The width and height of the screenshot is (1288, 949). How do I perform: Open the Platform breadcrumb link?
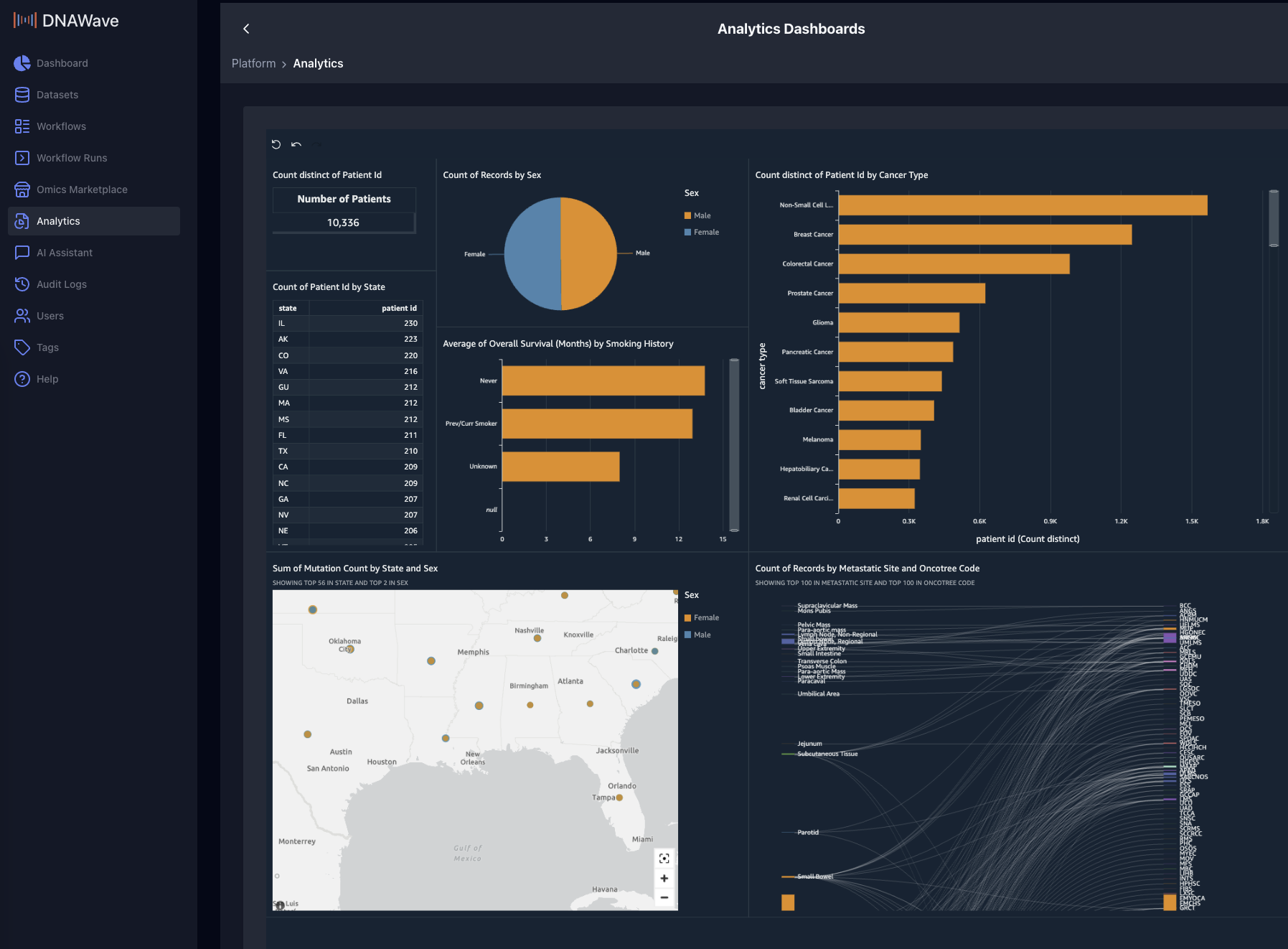[253, 63]
